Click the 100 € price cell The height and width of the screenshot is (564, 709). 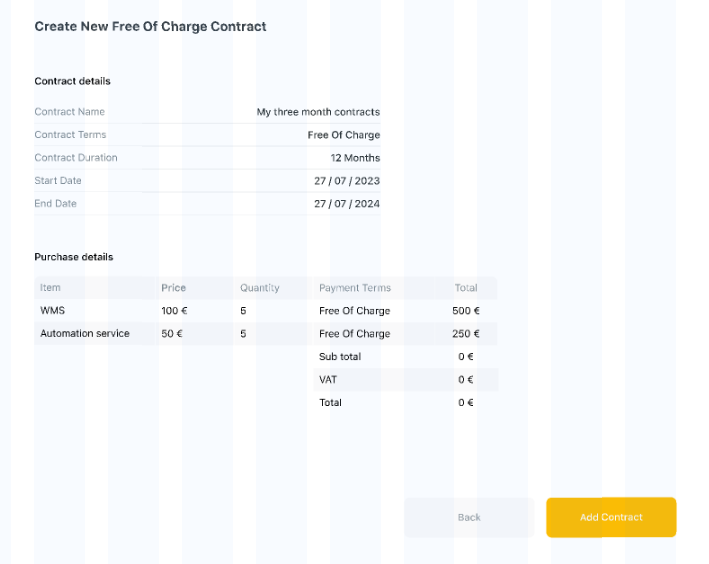pyautogui.click(x=174, y=311)
